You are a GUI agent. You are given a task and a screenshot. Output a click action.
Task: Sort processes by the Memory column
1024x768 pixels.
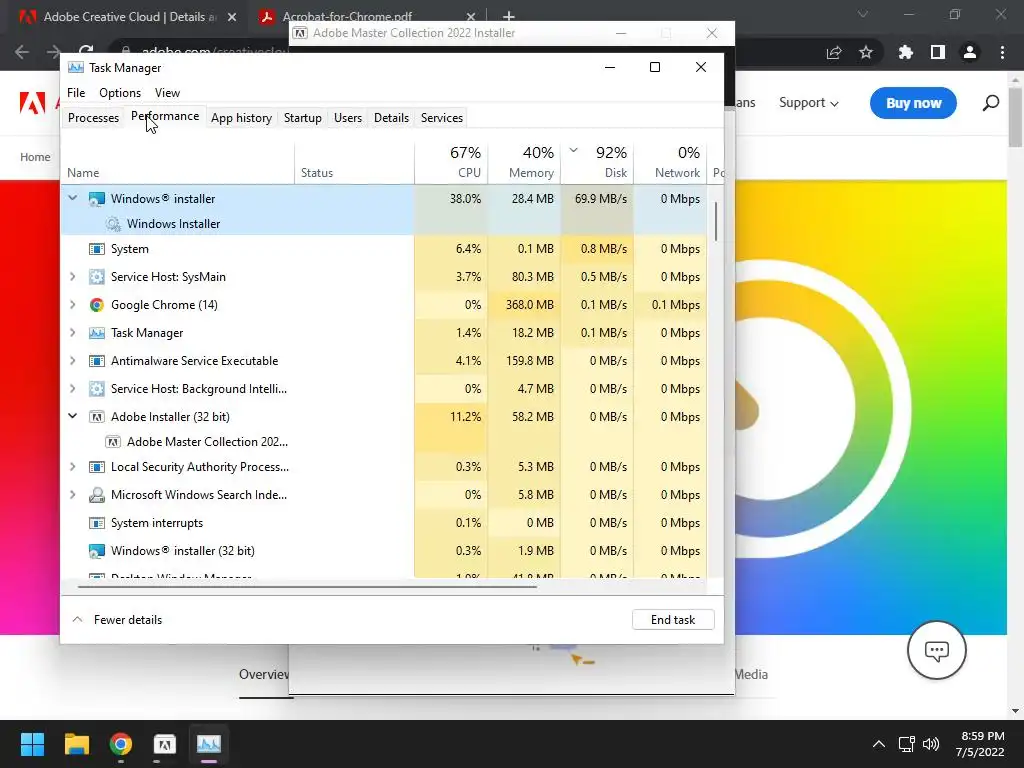pos(524,162)
